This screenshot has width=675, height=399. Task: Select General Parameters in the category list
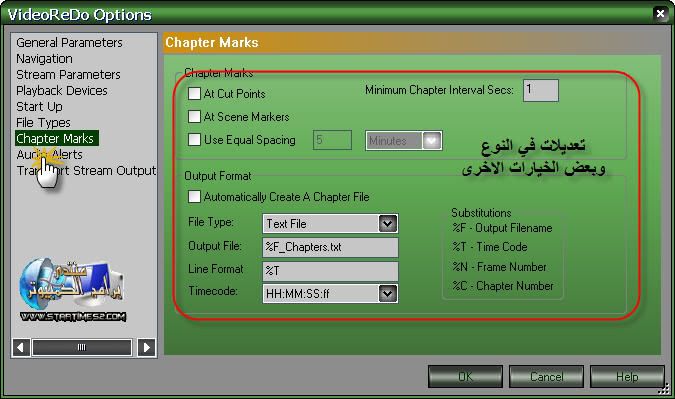(69, 43)
